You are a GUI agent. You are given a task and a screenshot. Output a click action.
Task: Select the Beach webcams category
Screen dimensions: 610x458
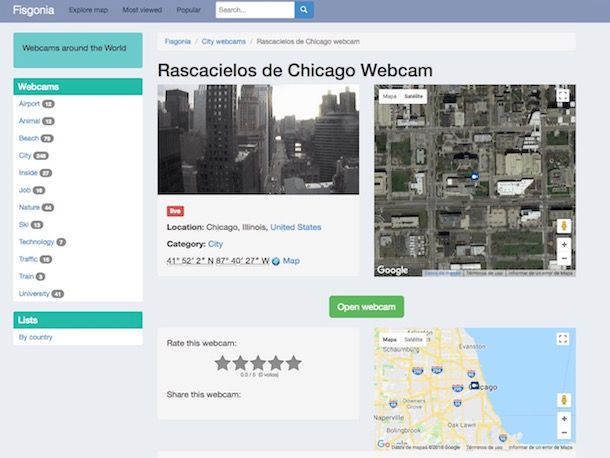(x=28, y=138)
